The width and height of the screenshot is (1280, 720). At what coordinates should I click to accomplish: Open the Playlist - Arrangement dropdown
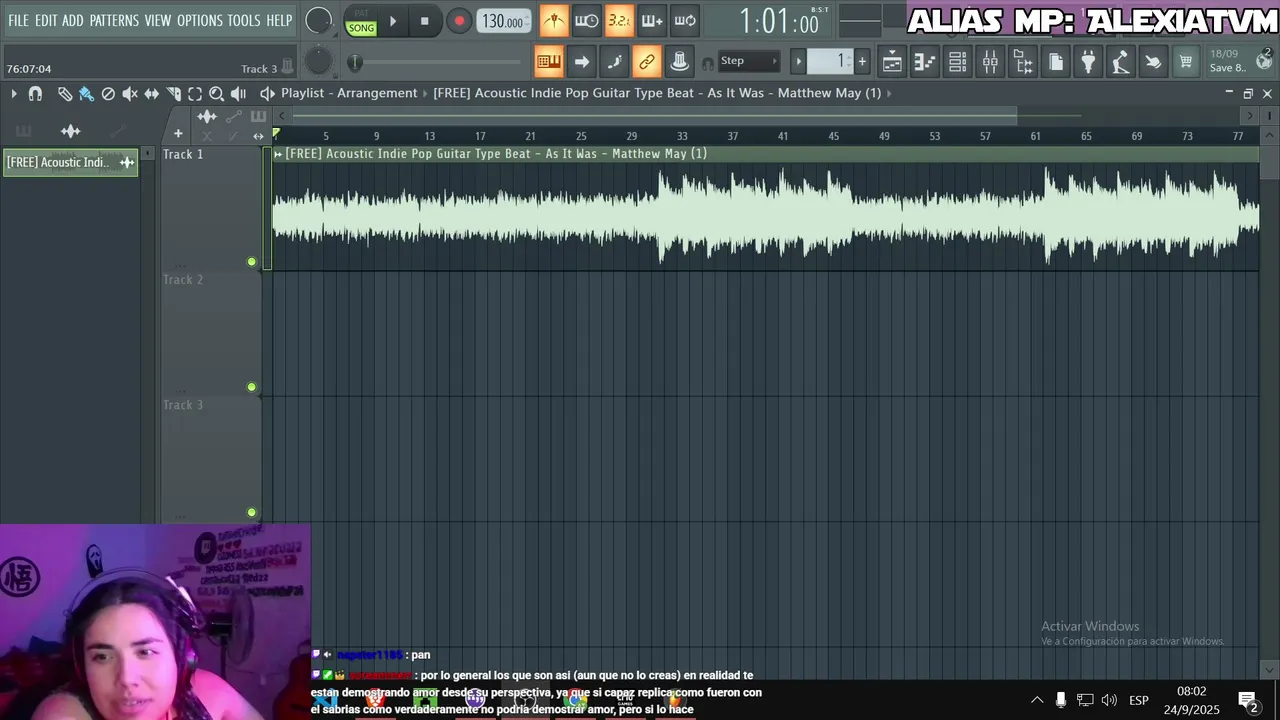[349, 93]
